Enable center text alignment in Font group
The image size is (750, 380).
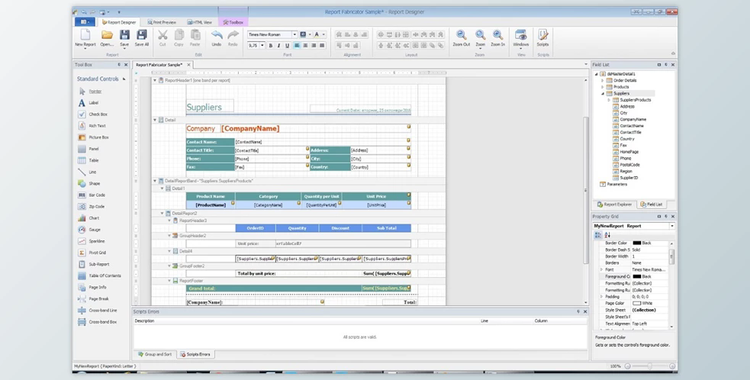305,45
